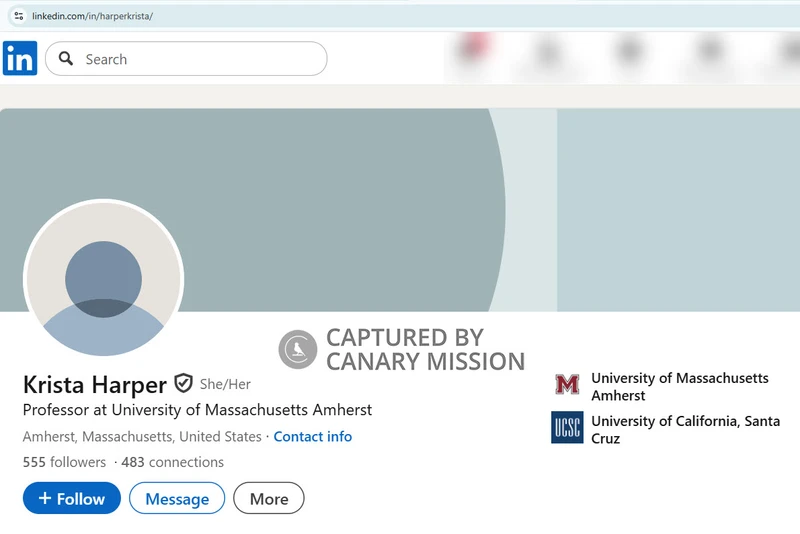
Task: Click the verification shield badge beside the name
Action: [x=183, y=384]
